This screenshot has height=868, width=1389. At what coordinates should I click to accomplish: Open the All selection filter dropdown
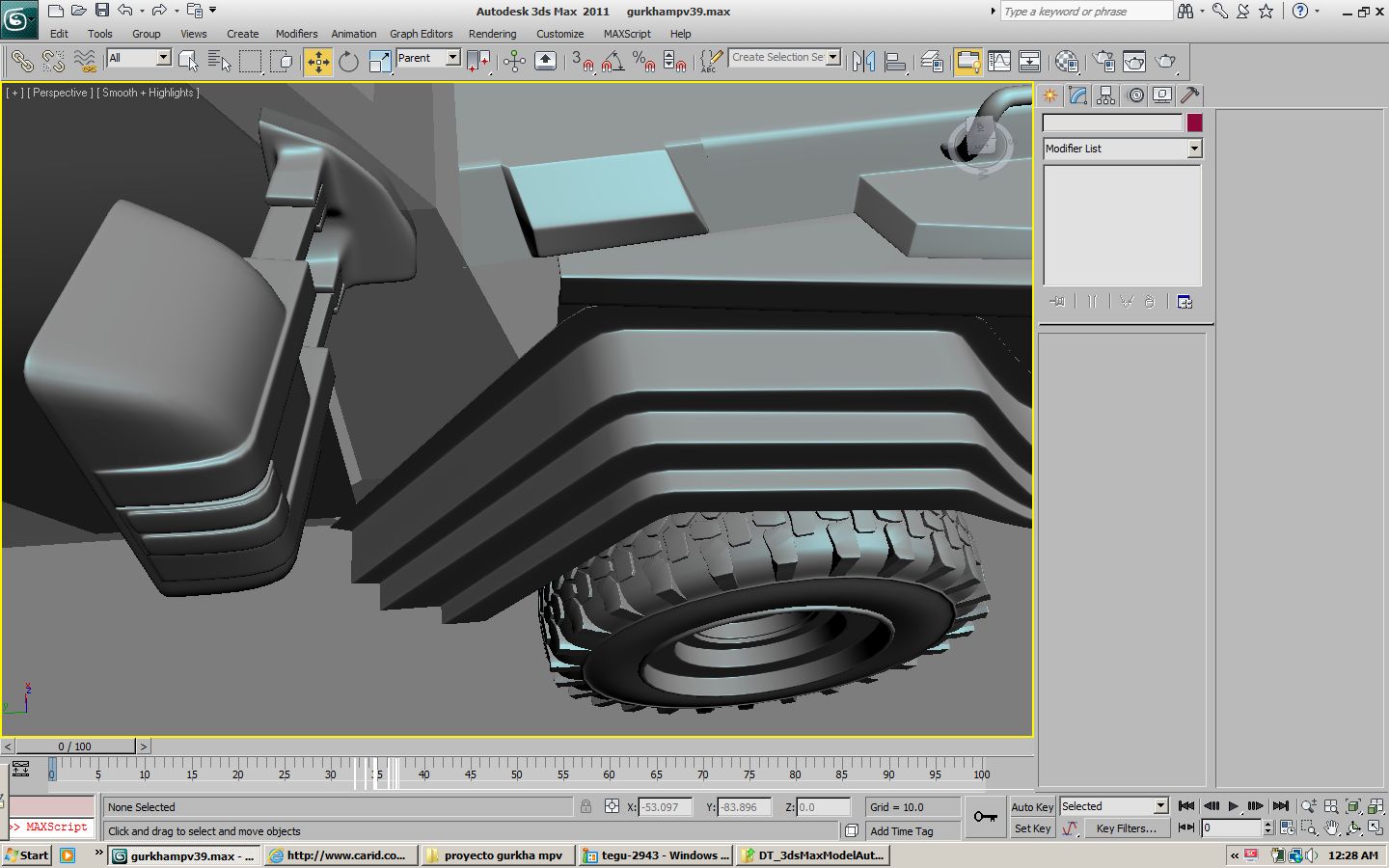tap(163, 58)
